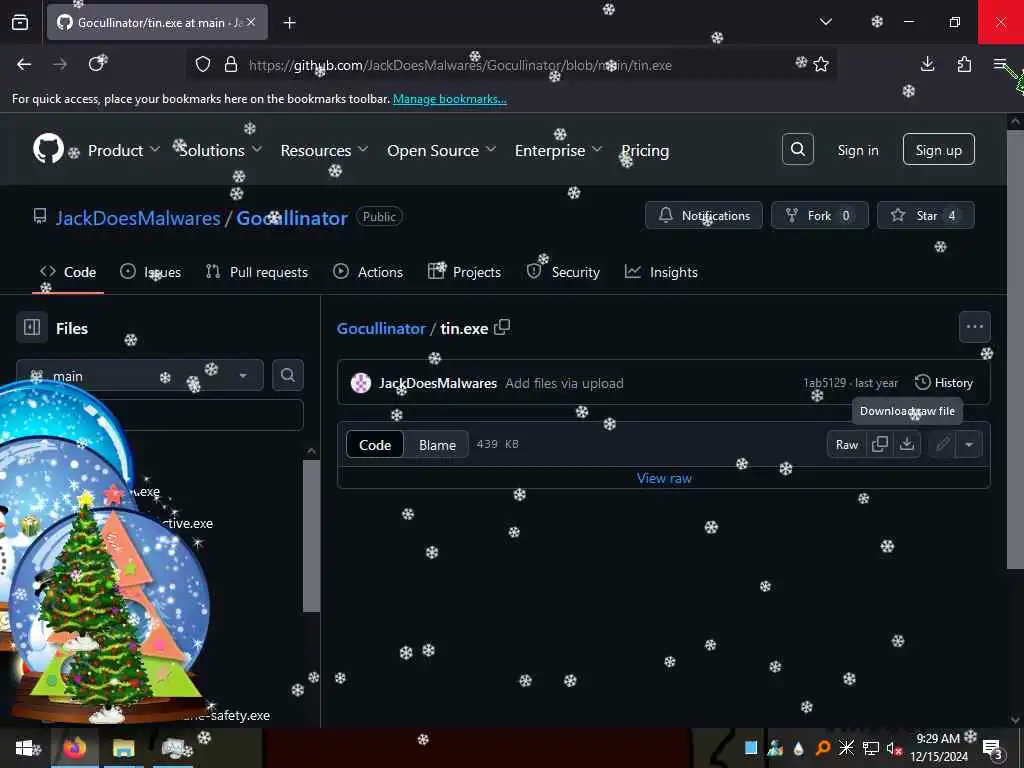The image size is (1024, 768).
Task: Bookmark this page with the star
Action: [x=821, y=64]
